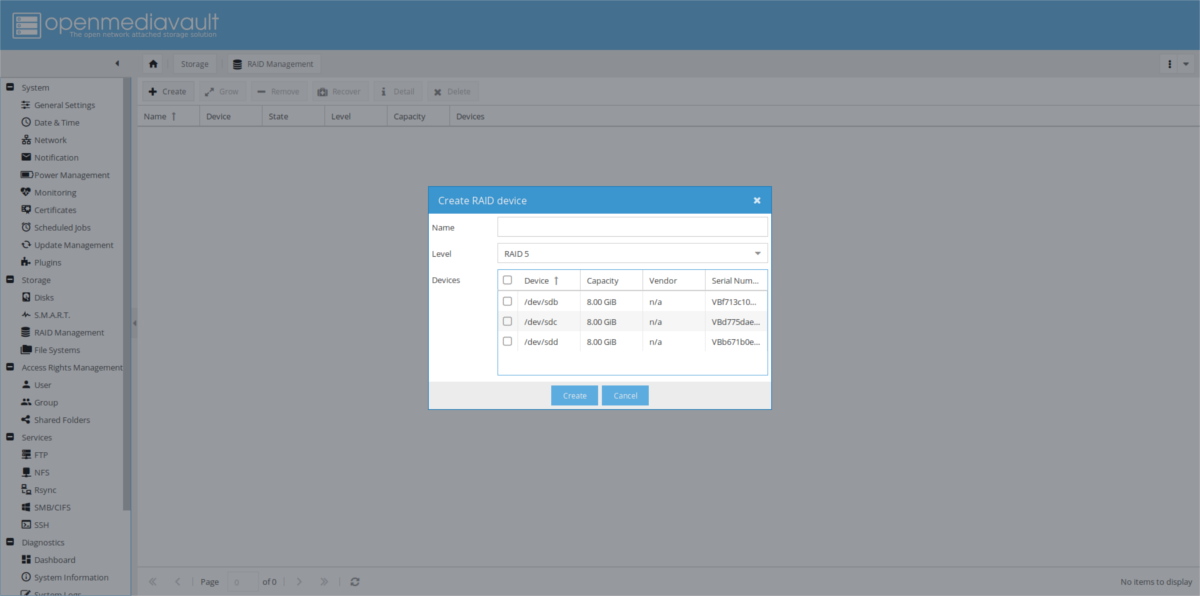The width and height of the screenshot is (1200, 596).
Task: Click the Name input field
Action: (632, 227)
